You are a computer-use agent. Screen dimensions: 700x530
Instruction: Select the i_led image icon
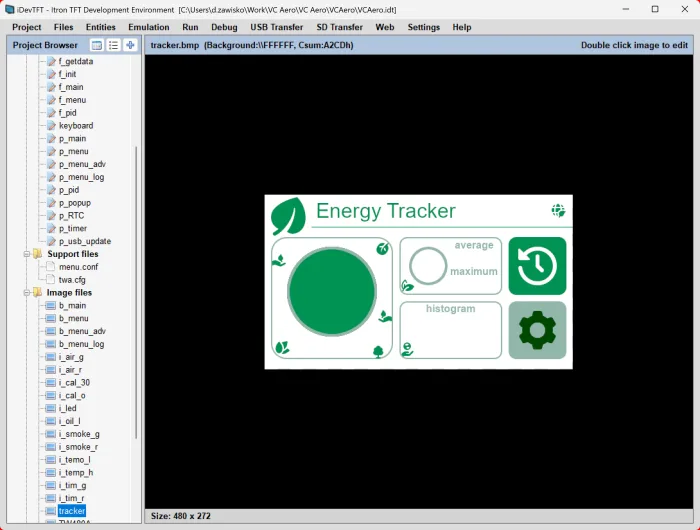[51, 409]
